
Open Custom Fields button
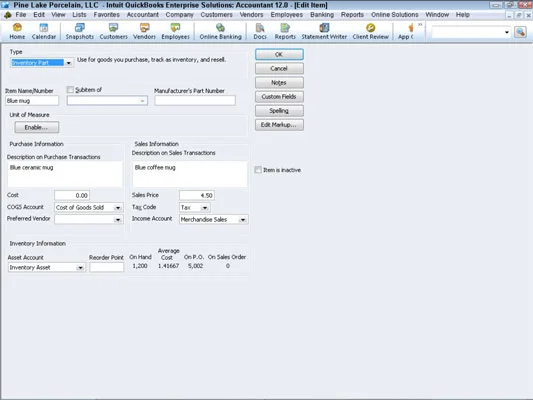(x=279, y=97)
